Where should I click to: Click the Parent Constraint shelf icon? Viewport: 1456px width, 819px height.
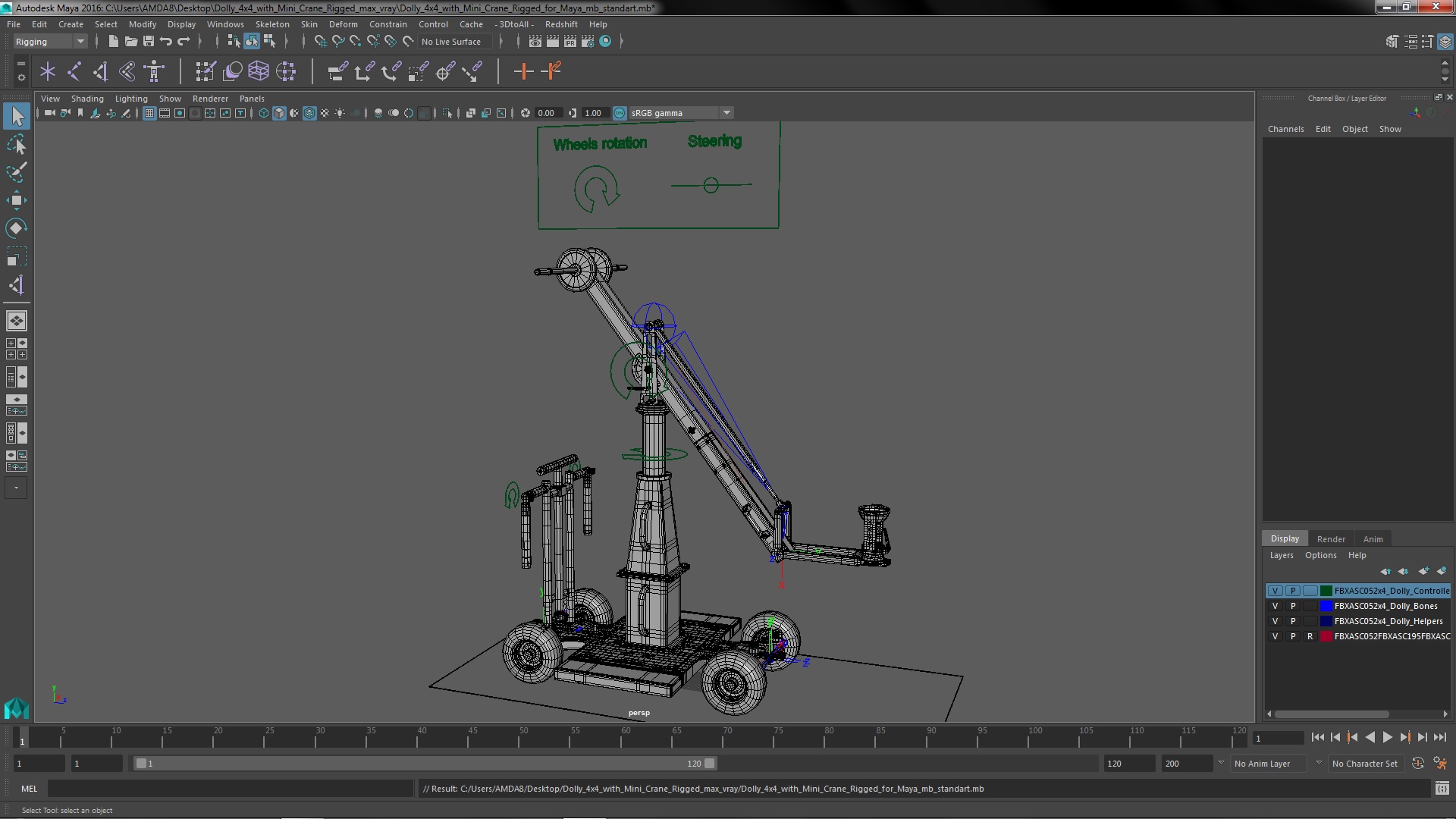[337, 71]
